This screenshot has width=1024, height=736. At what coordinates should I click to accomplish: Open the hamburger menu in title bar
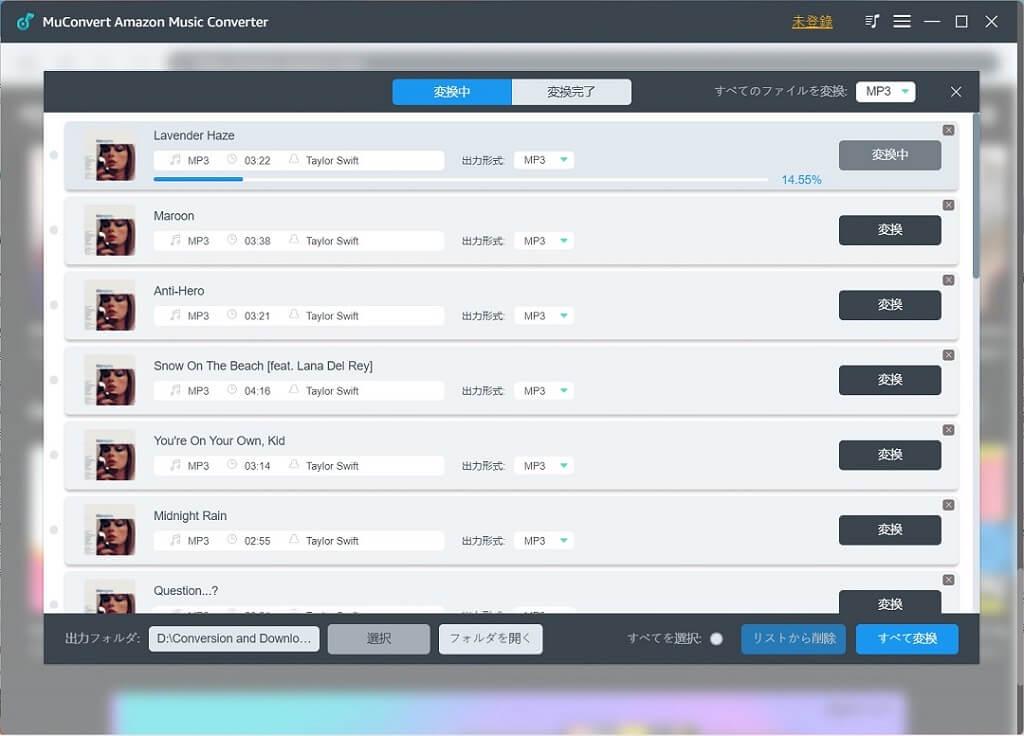click(x=902, y=22)
